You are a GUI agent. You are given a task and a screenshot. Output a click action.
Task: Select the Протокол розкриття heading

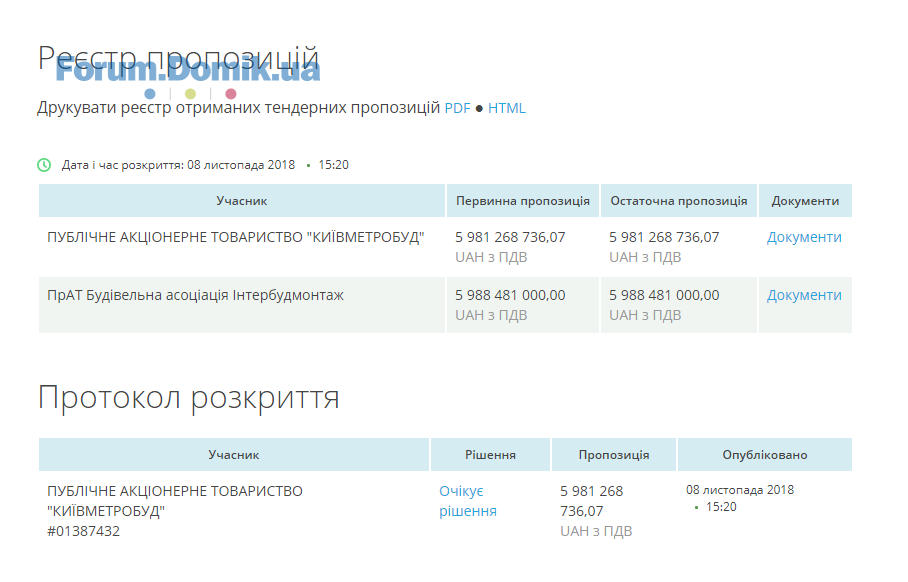189,398
